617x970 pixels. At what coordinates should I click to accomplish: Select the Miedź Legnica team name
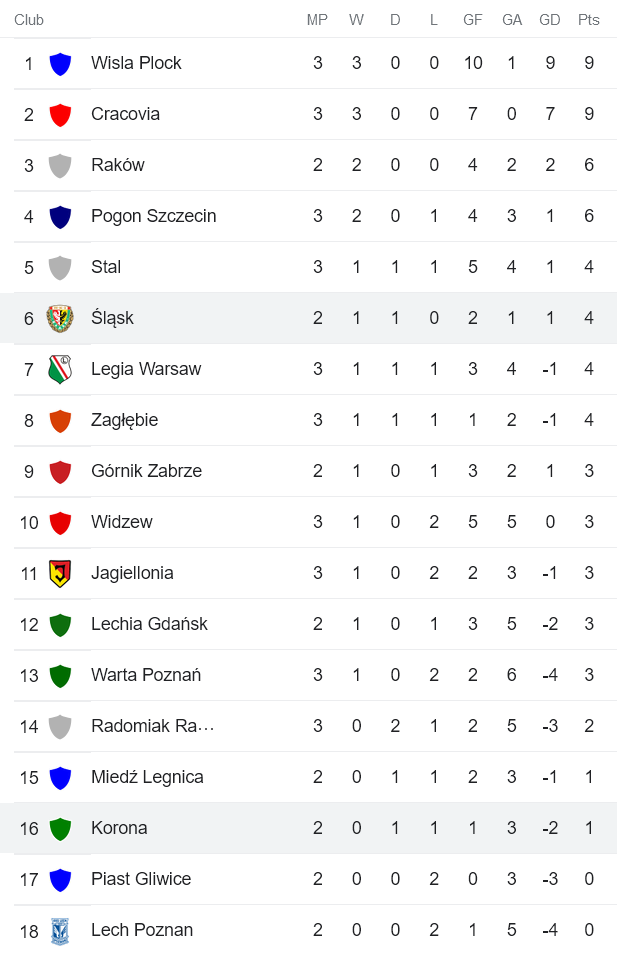coord(147,776)
